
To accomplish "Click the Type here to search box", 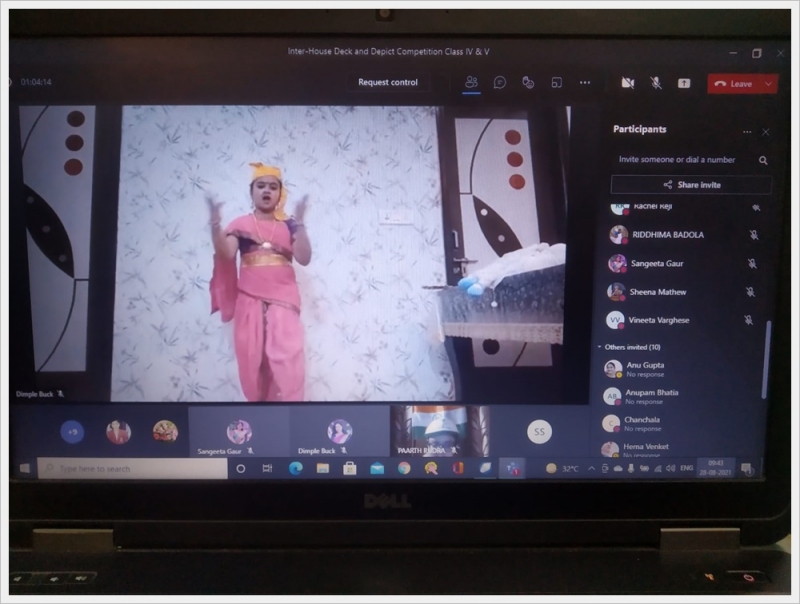I will pyautogui.click(x=133, y=468).
